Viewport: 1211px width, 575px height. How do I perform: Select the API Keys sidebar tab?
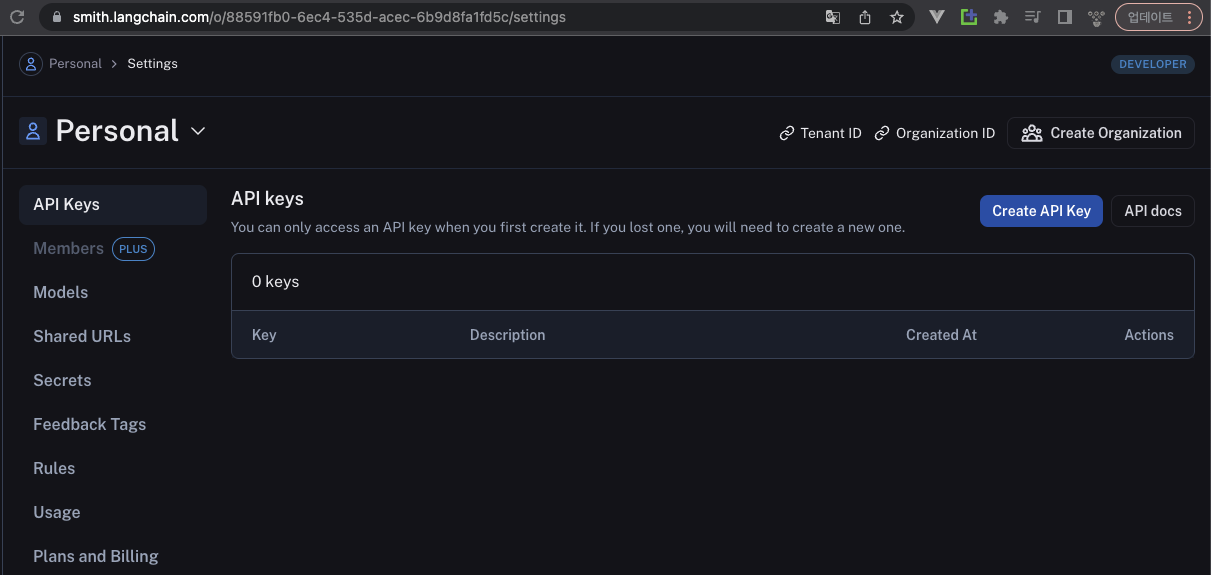coord(113,204)
